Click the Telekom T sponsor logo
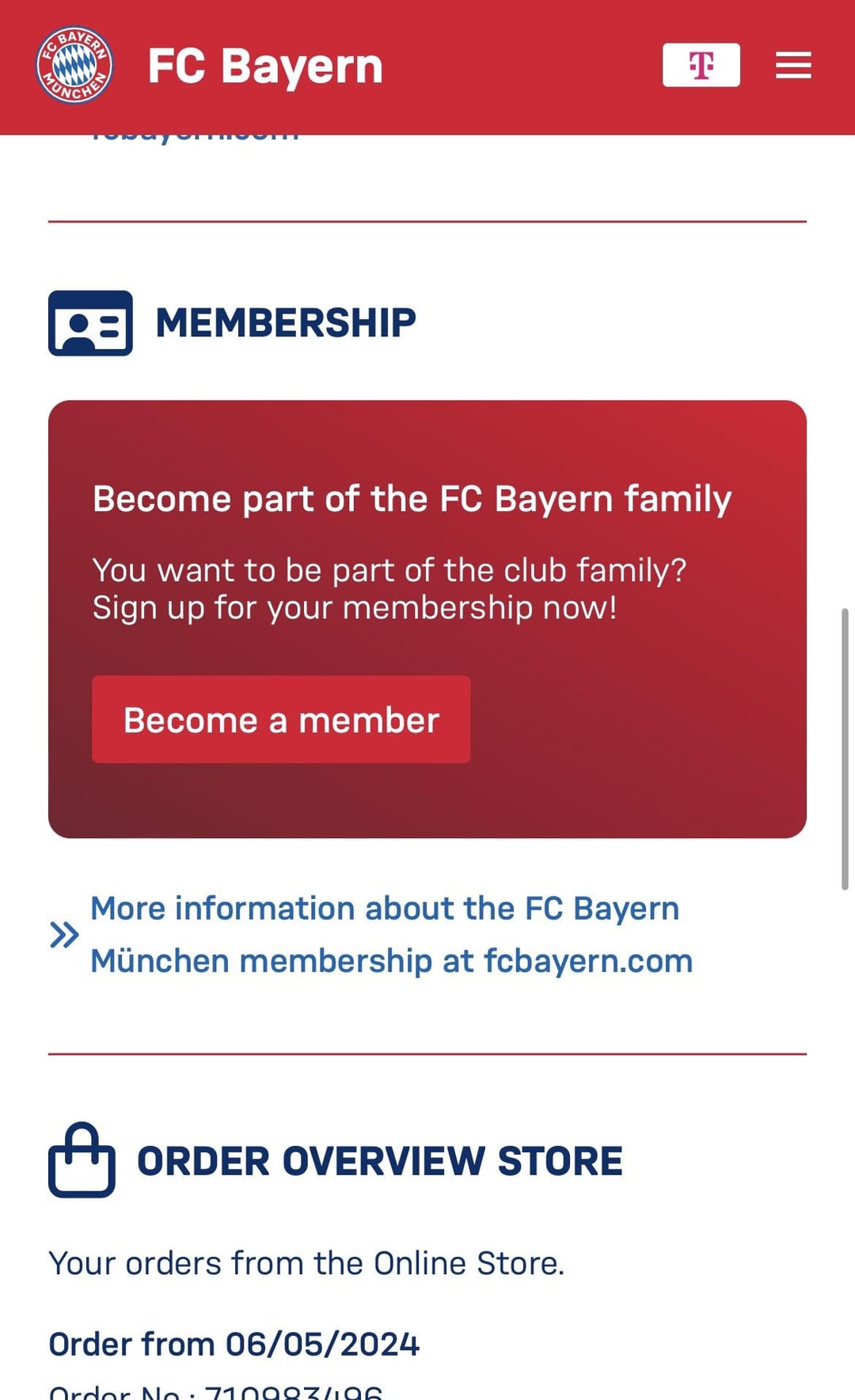855x1400 pixels. [x=701, y=65]
